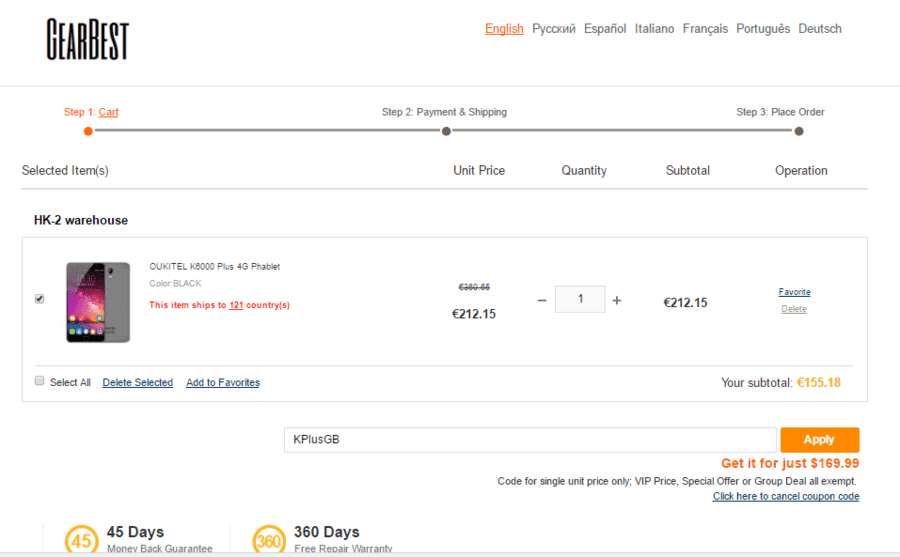Switch language to Français
Image resolution: width=900 pixels, height=557 pixels.
(705, 29)
